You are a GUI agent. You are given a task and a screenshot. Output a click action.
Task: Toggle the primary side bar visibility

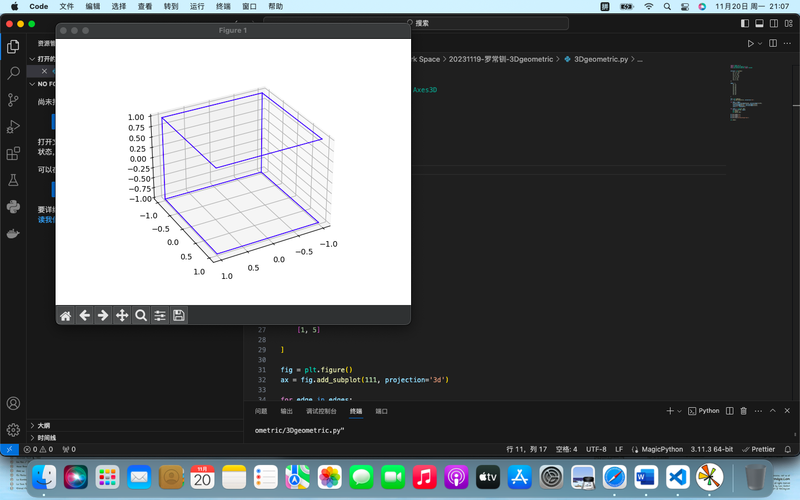click(x=745, y=23)
